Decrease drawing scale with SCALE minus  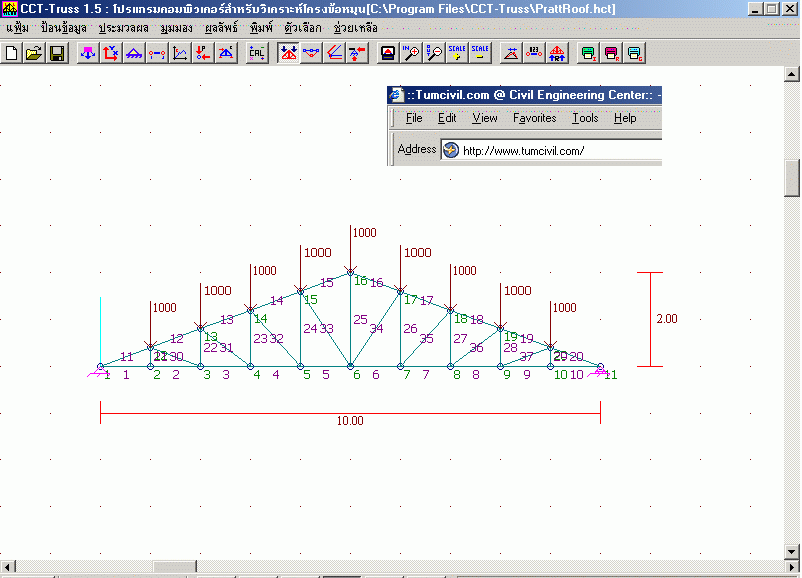click(480, 53)
